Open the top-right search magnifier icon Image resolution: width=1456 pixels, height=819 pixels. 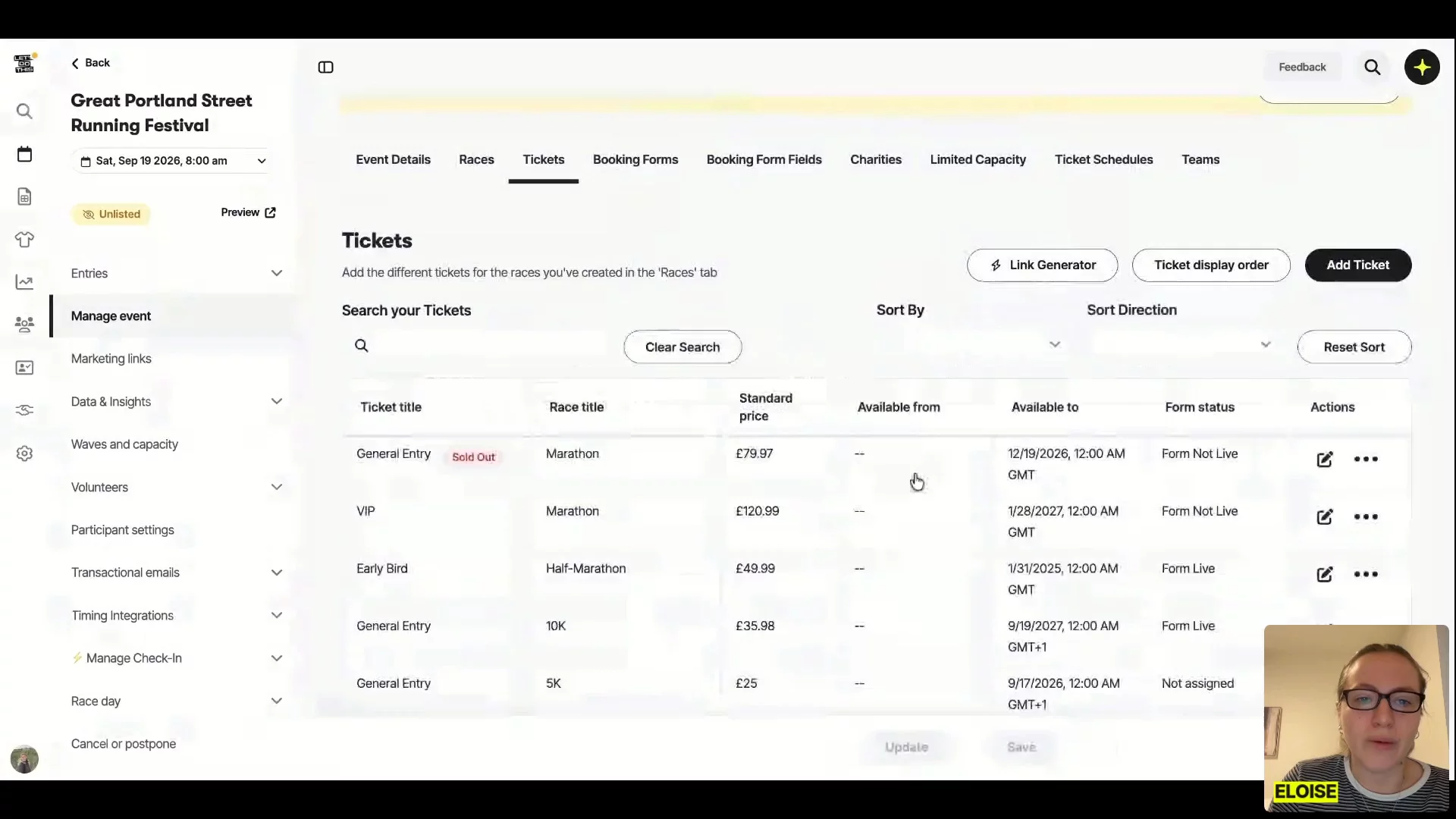[x=1372, y=67]
